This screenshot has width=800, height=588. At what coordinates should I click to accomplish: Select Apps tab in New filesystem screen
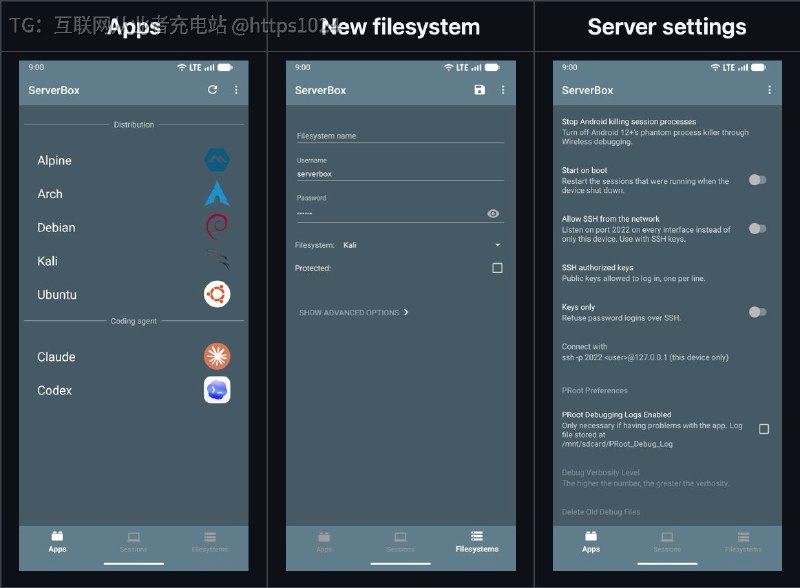pos(324,542)
